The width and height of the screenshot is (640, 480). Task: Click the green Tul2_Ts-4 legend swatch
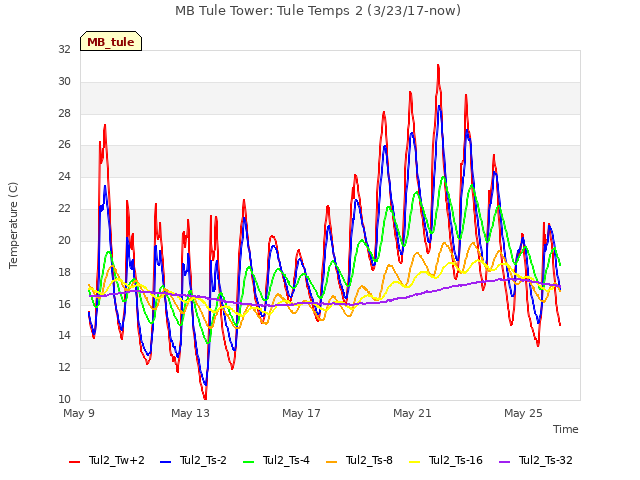point(249,462)
